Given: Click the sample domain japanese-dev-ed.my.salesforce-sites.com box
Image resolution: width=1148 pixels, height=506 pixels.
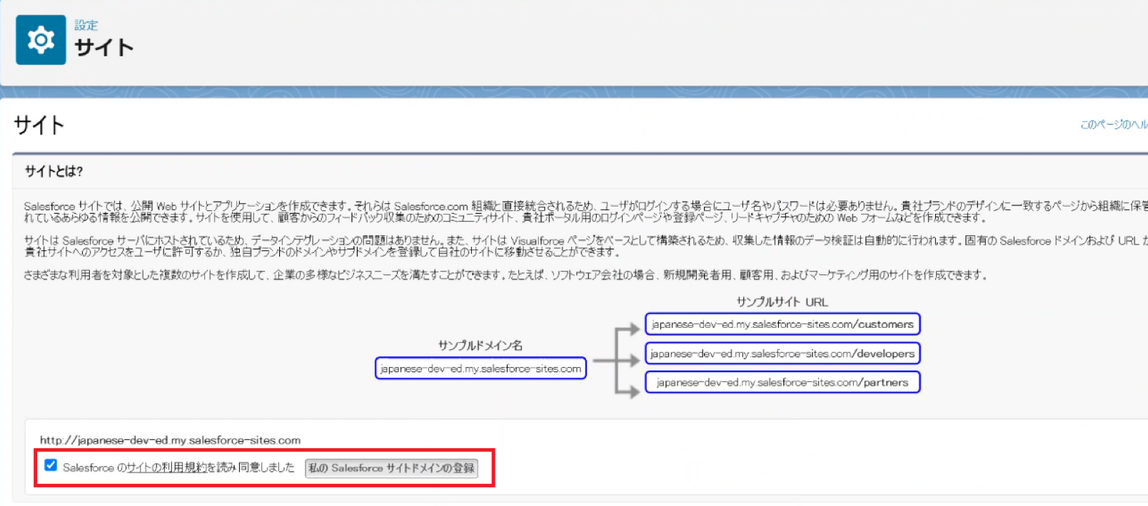Looking at the screenshot, I should click(x=481, y=368).
